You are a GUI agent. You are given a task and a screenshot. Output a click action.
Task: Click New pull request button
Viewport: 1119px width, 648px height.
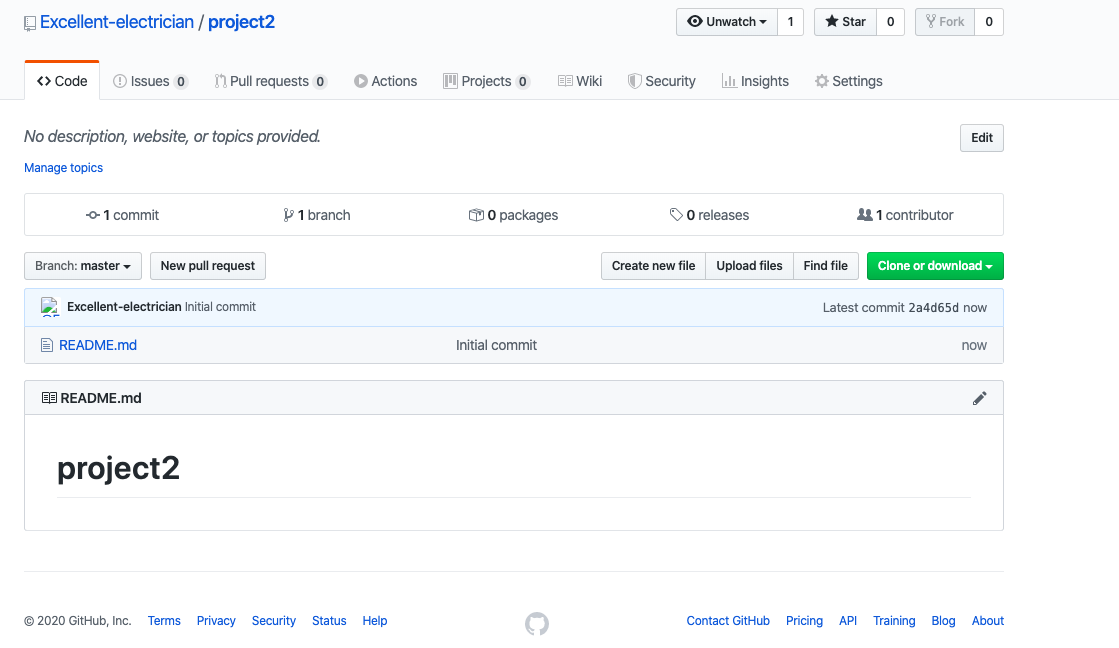(208, 266)
